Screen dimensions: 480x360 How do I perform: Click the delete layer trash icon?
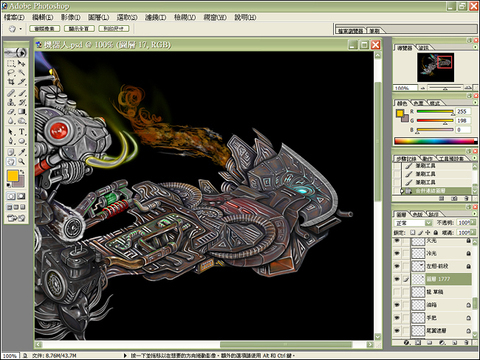467,342
